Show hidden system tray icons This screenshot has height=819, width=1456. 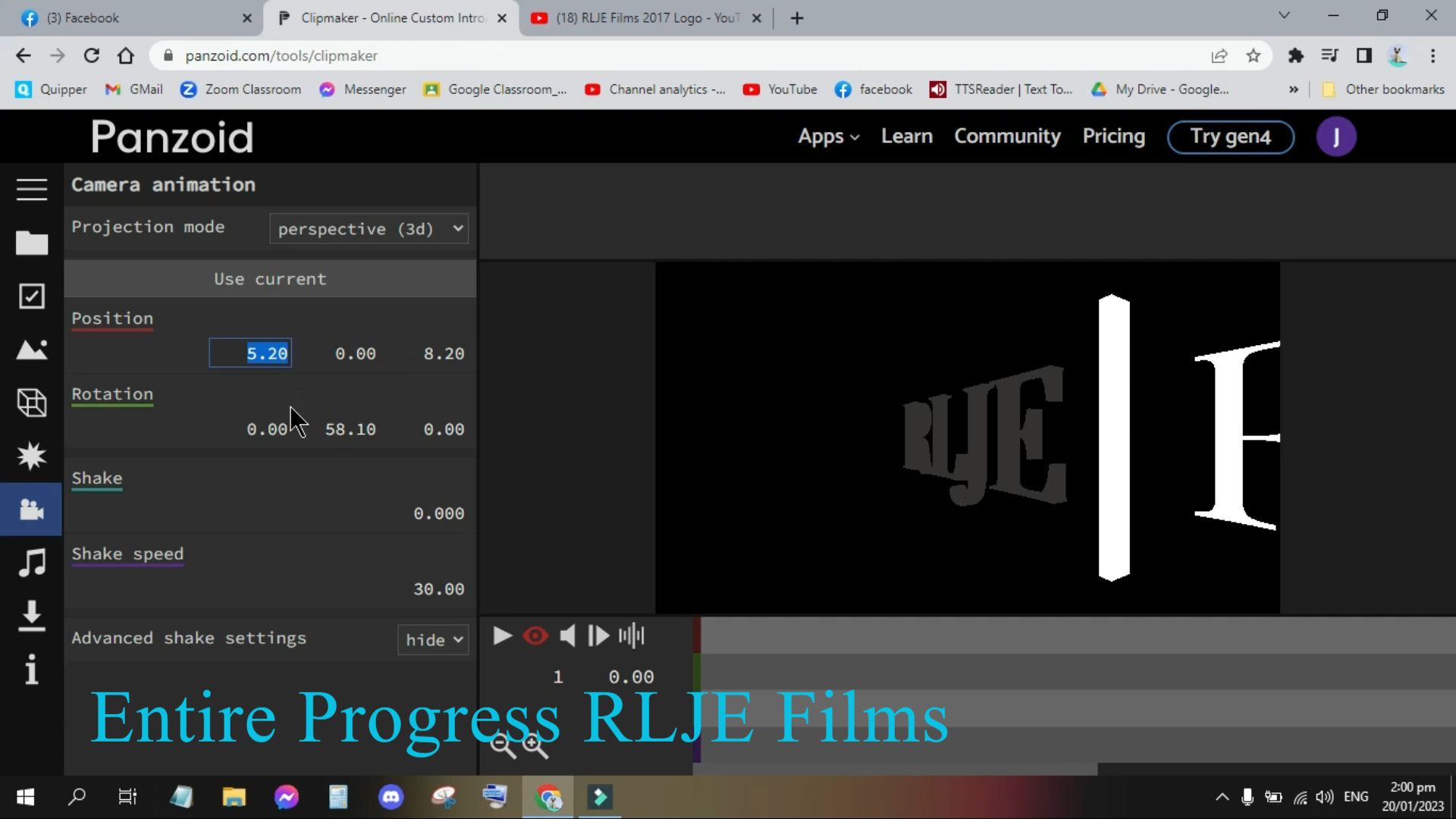pos(1222,797)
